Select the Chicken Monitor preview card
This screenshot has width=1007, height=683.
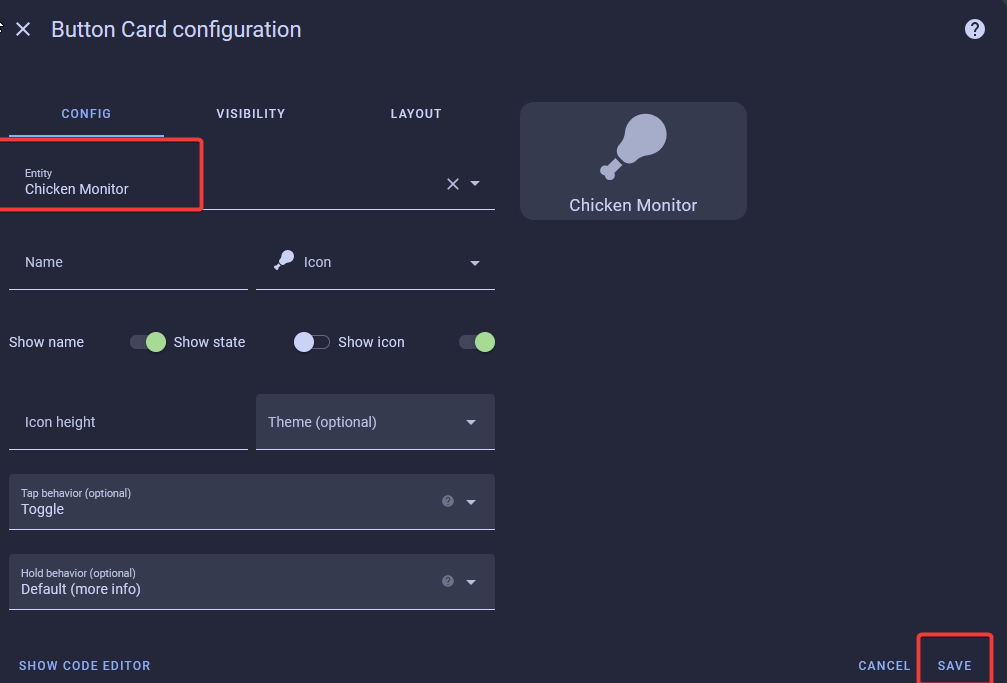633,160
